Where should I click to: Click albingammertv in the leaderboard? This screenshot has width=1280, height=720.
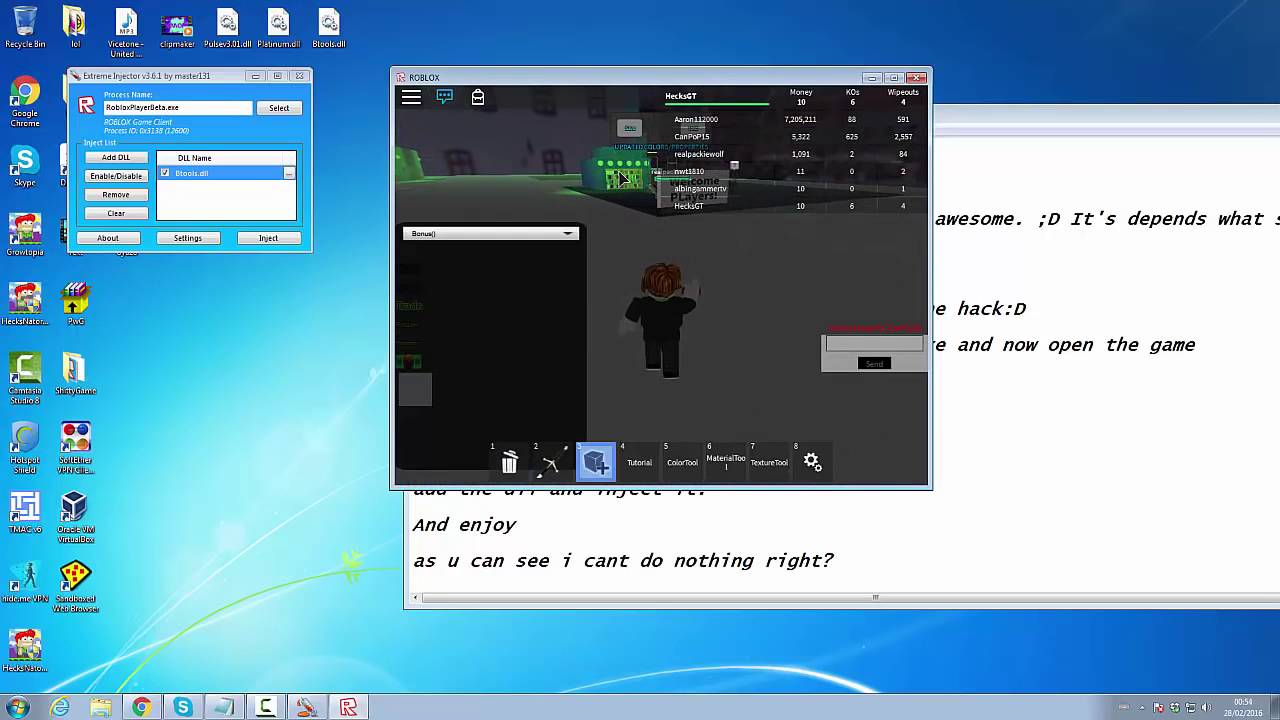pyautogui.click(x=700, y=188)
